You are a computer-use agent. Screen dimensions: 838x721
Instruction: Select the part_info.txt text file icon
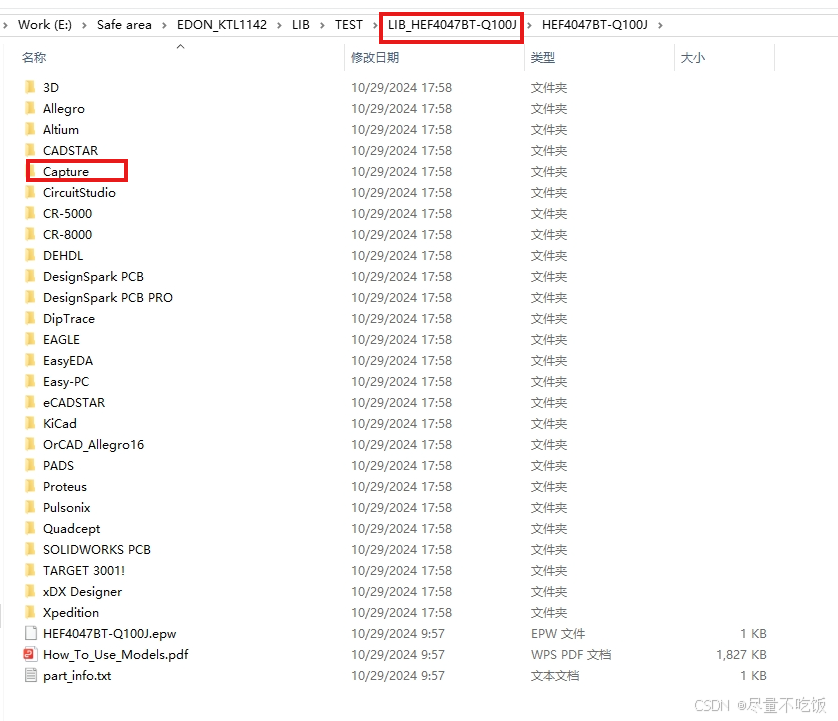(30, 675)
